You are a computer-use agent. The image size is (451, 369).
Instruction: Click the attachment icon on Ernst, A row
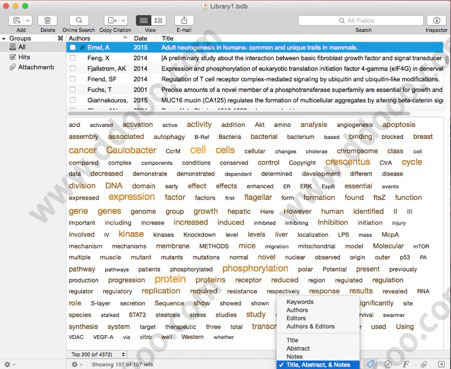pos(82,48)
